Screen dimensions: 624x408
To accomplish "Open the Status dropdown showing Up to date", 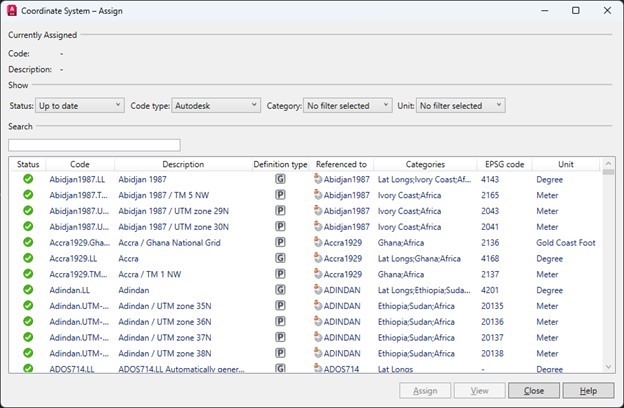I will coord(80,105).
